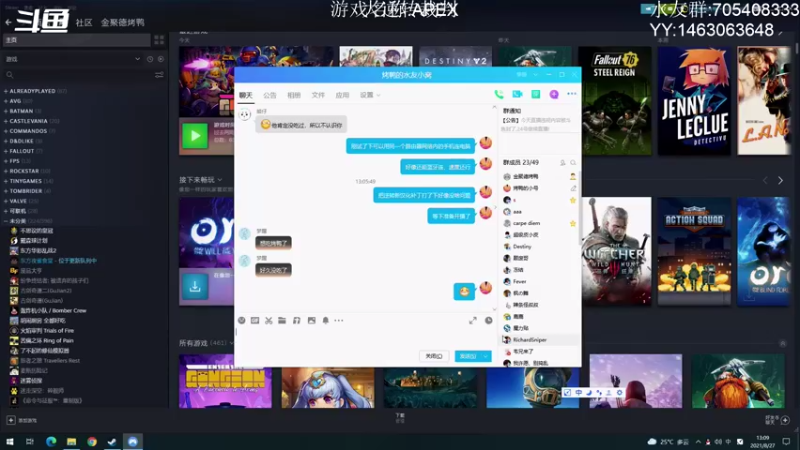Click the bell icon in QQ chat toolbar
Screen dimensions: 800x450
[326, 320]
